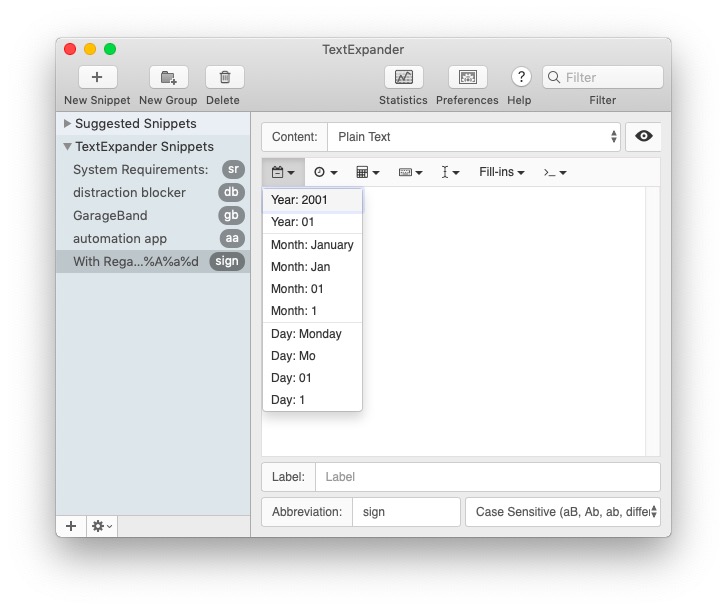The image size is (727, 611).
Task: Choose 'Month: 01' menu item
Action: pyautogui.click(x=312, y=289)
